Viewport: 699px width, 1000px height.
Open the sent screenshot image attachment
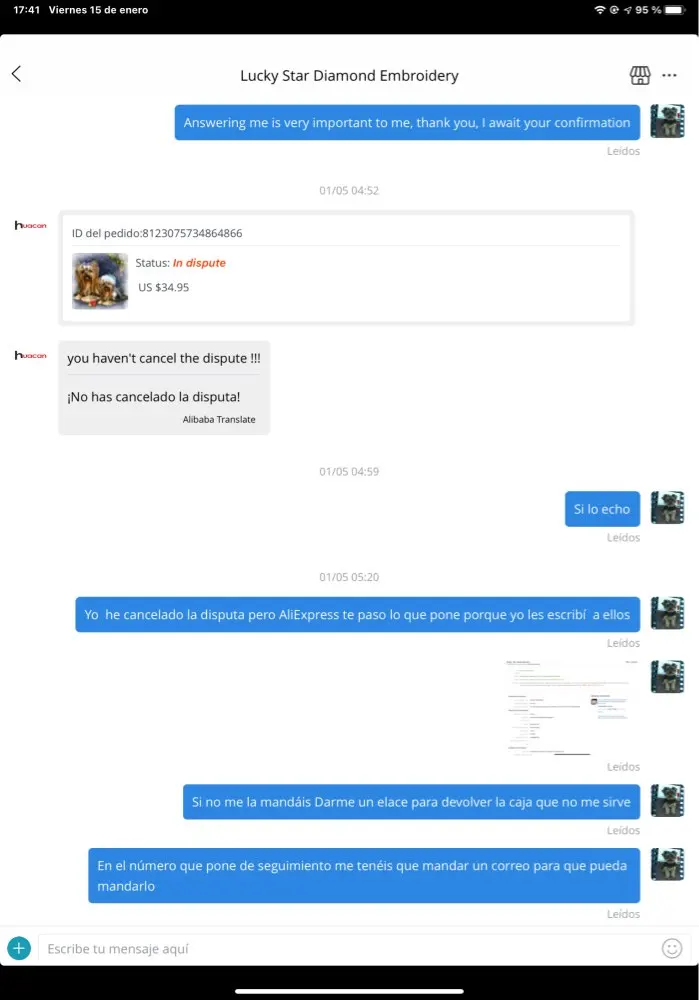tap(569, 708)
